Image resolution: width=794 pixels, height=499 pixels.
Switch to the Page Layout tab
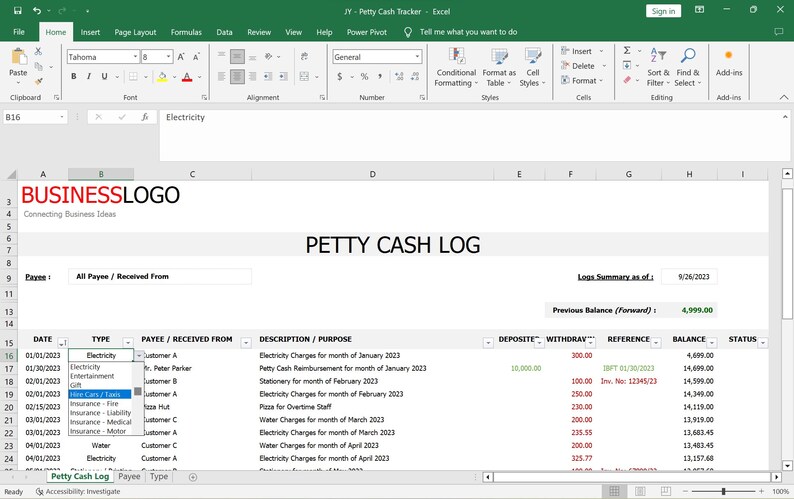[x=135, y=32]
